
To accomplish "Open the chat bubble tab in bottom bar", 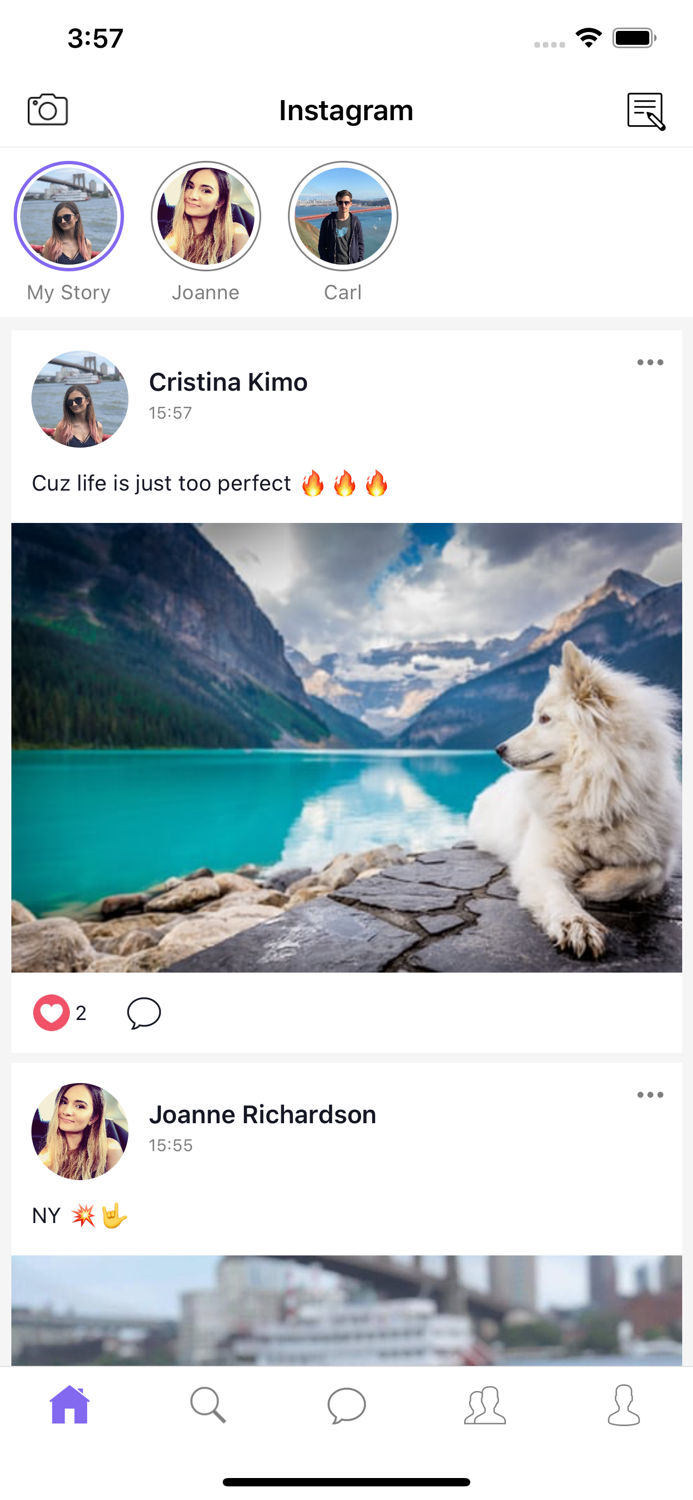I will [347, 1405].
